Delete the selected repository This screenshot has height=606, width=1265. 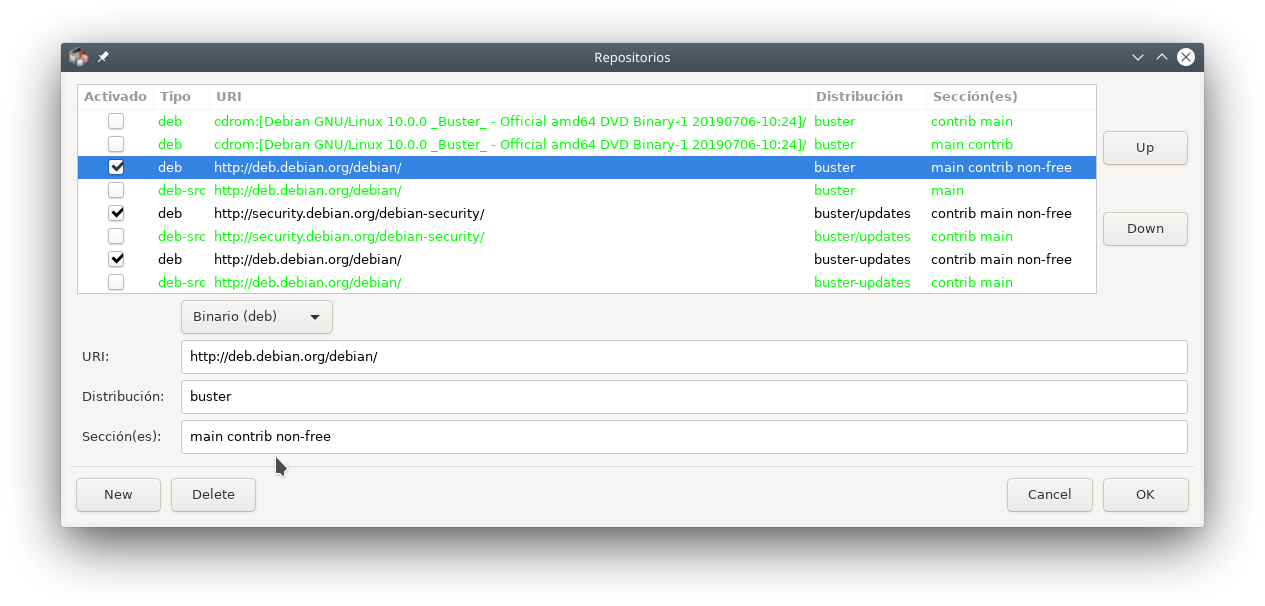tap(213, 494)
